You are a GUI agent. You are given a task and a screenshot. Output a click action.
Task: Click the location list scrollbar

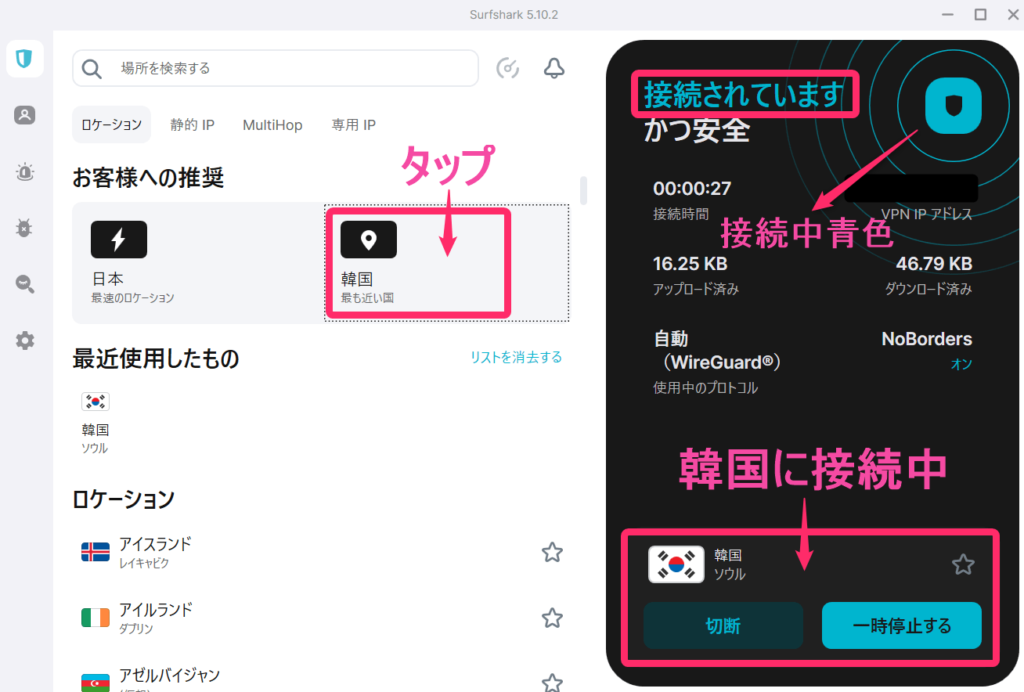pos(583,191)
